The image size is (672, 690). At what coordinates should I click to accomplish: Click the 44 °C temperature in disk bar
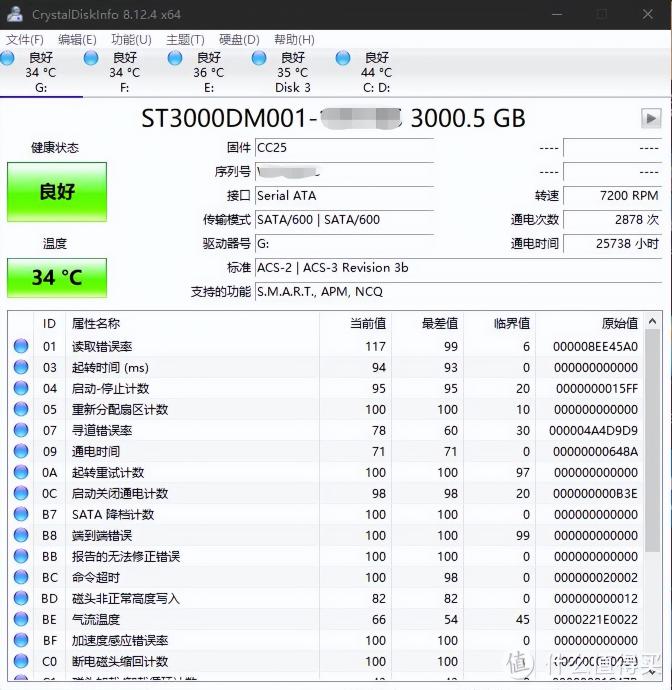tap(377, 72)
